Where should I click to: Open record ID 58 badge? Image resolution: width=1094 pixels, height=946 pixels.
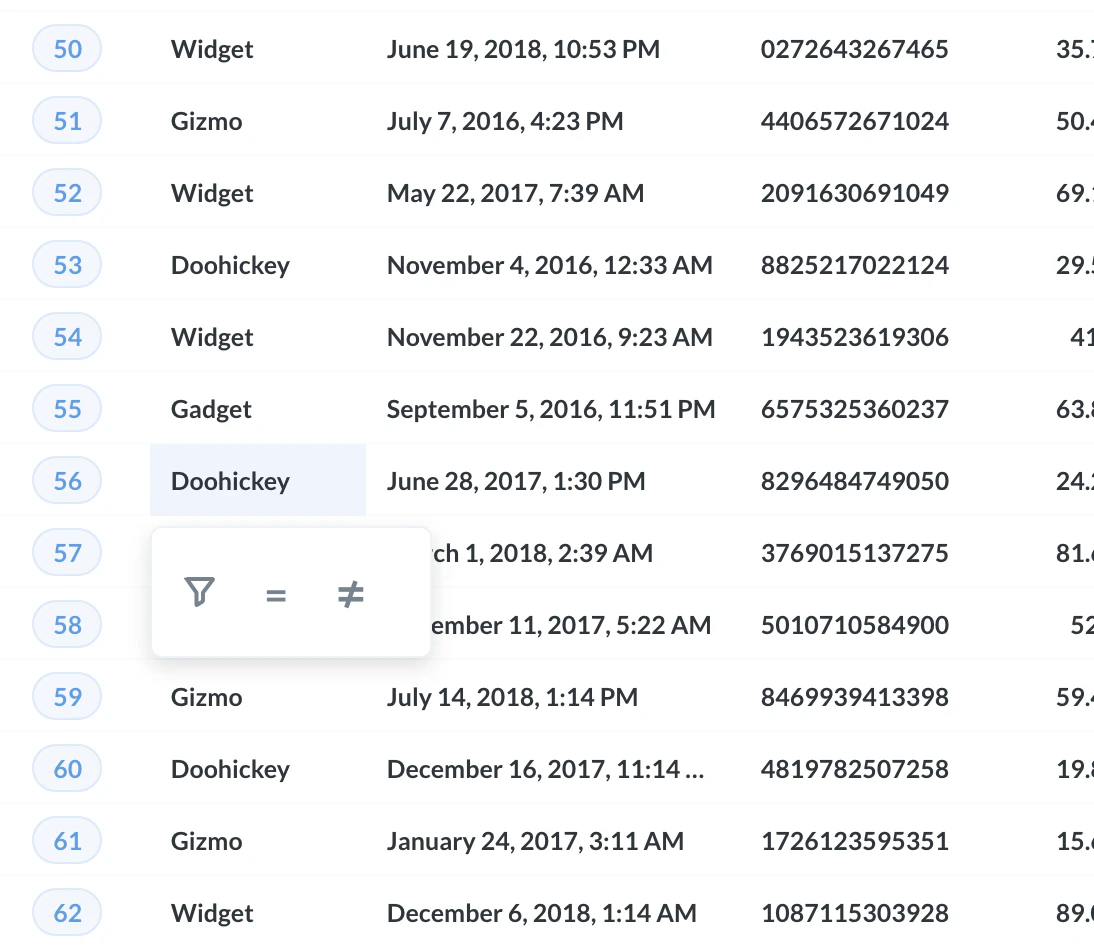67,625
